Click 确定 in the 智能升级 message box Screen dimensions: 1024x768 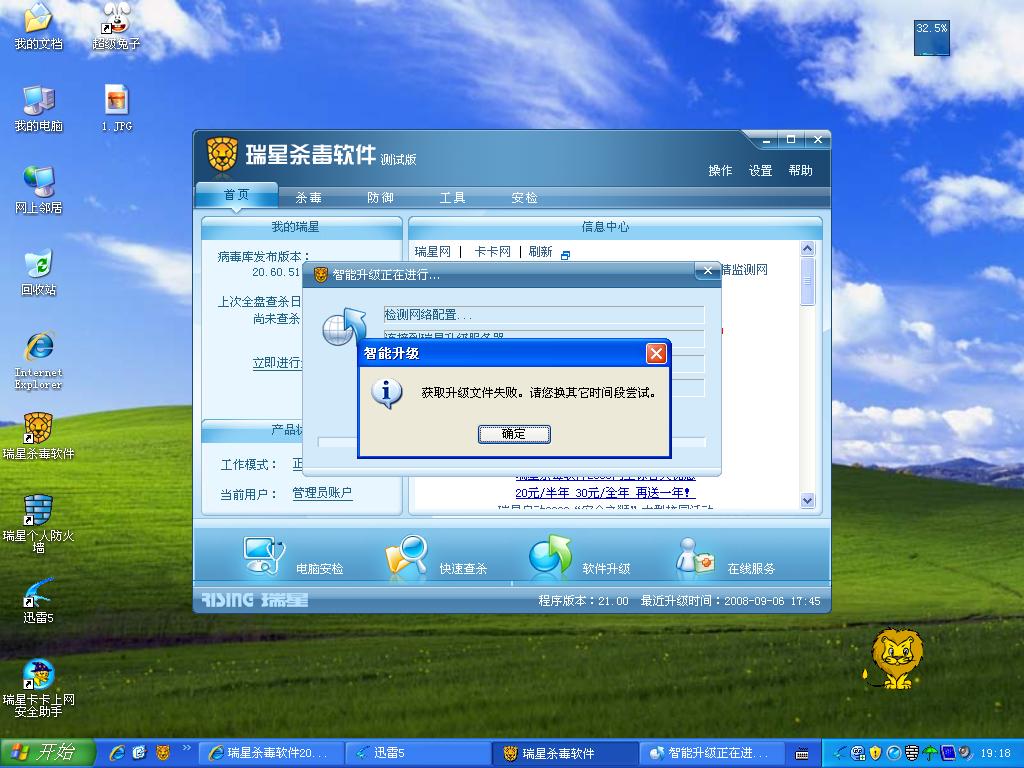coord(514,434)
